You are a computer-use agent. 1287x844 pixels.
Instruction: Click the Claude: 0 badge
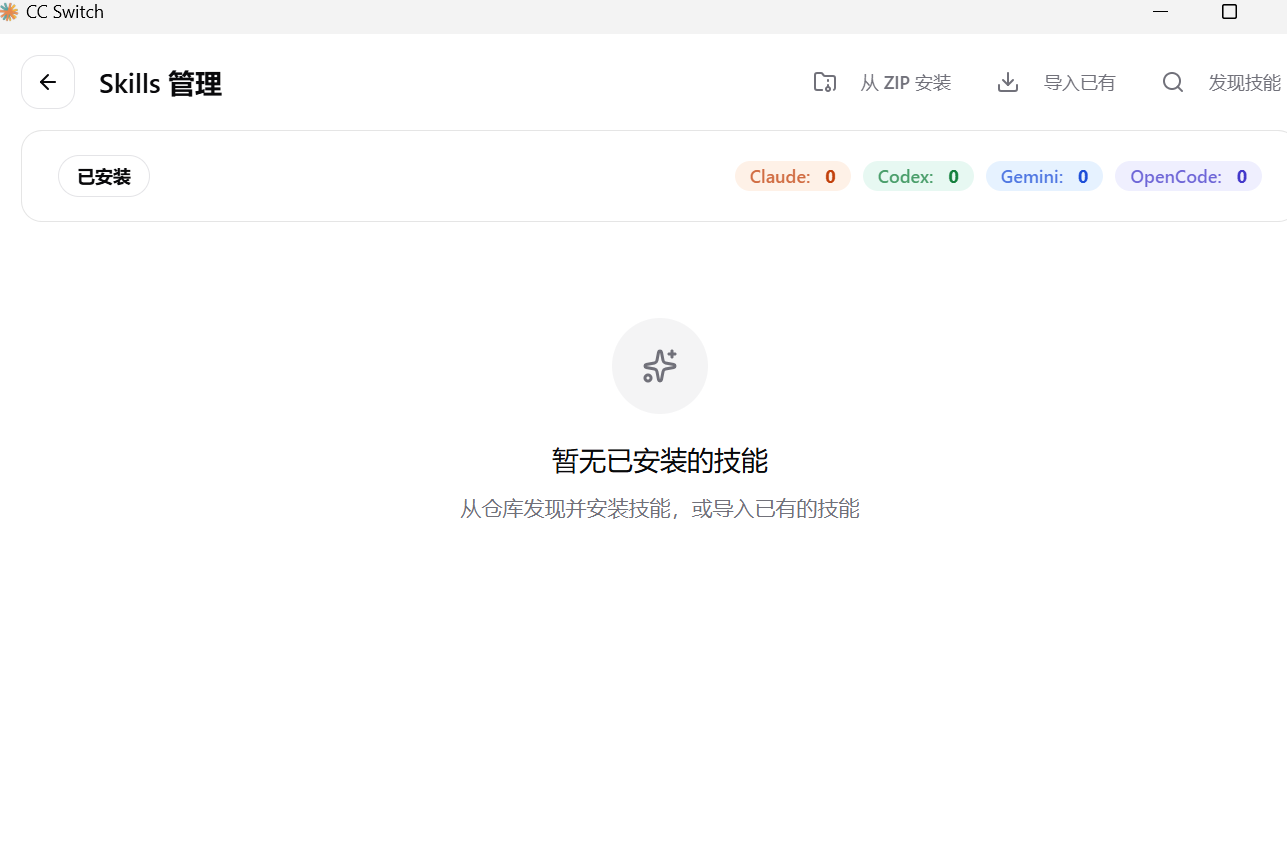793,177
